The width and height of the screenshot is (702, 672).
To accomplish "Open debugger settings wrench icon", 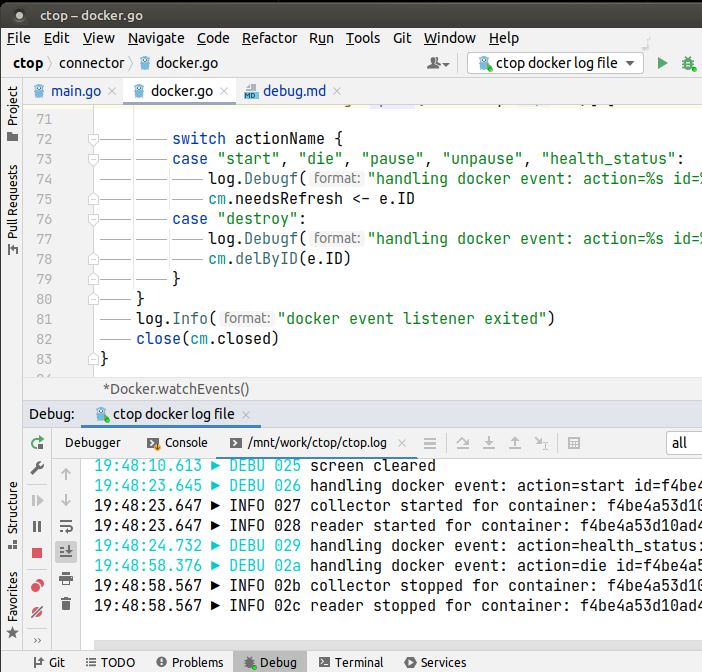I will click(x=37, y=468).
